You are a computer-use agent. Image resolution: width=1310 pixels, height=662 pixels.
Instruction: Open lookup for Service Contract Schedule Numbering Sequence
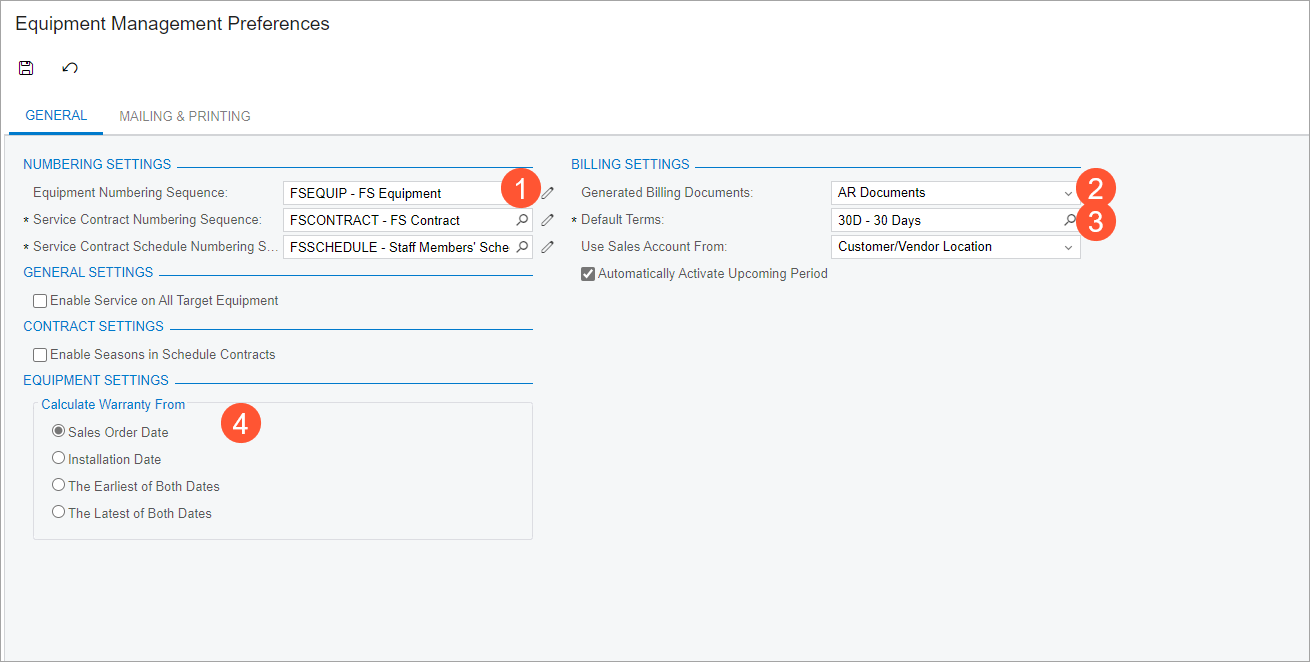(x=522, y=247)
